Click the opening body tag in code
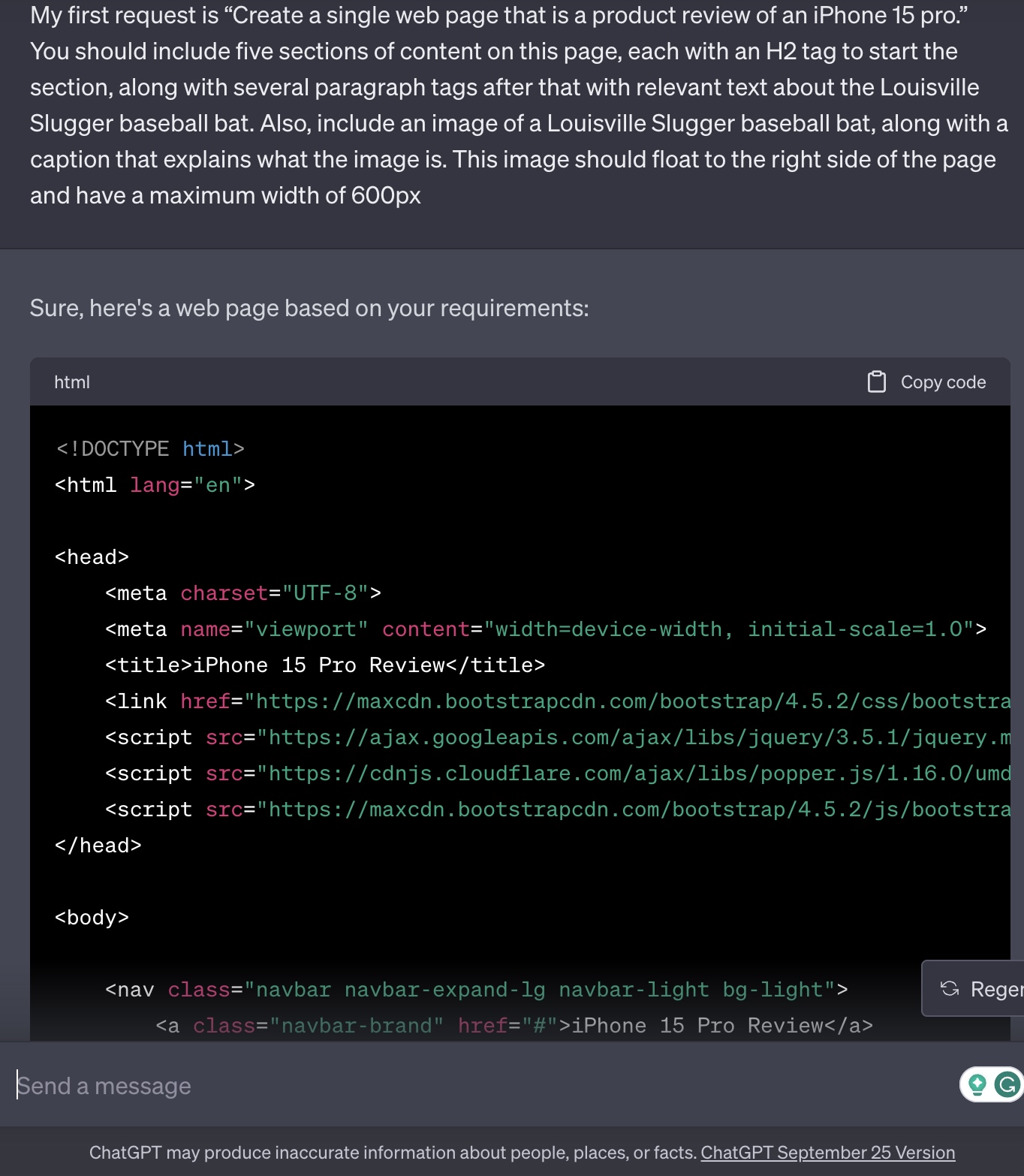 click(92, 918)
